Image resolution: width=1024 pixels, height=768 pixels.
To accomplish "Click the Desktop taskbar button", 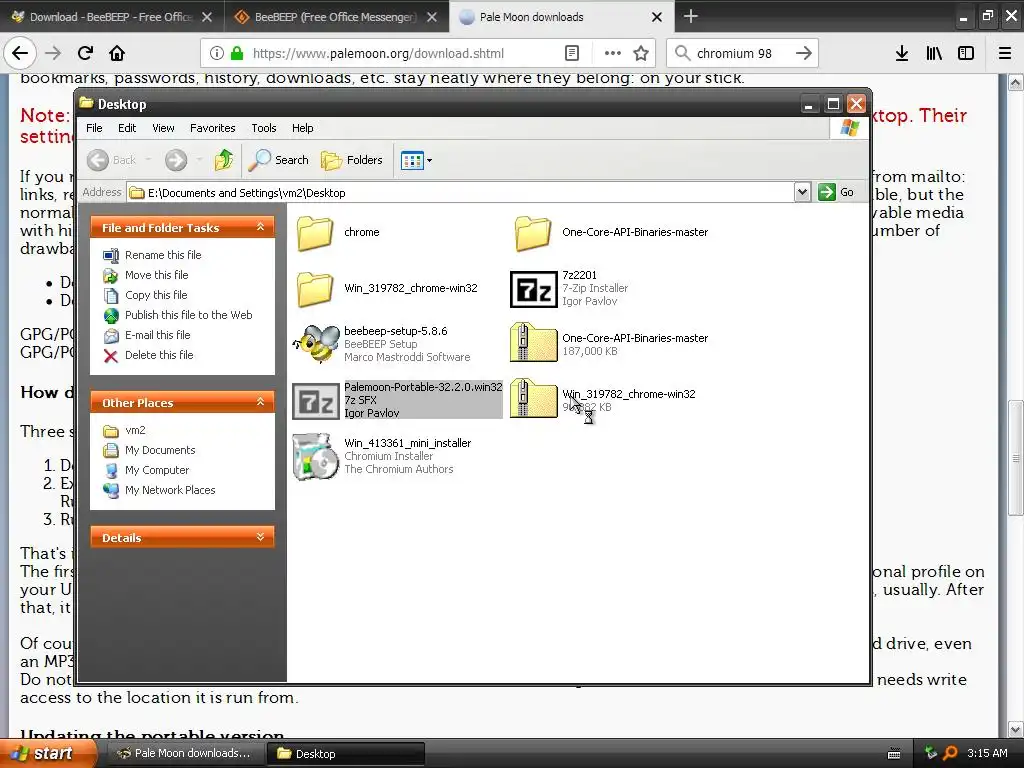I will [x=346, y=754].
